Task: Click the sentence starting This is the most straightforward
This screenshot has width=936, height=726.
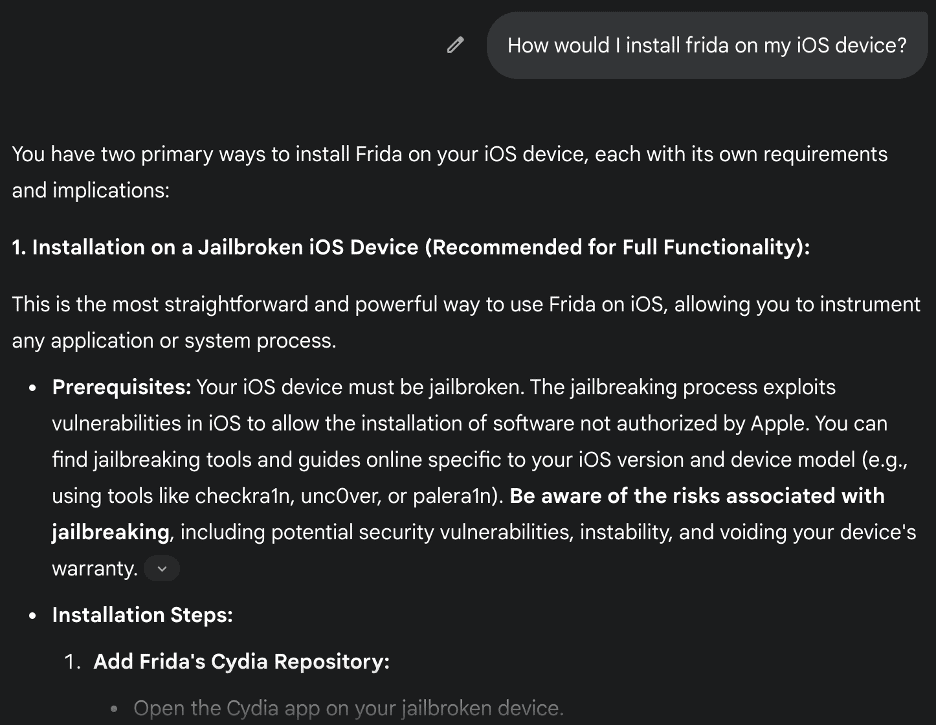Action: (466, 322)
